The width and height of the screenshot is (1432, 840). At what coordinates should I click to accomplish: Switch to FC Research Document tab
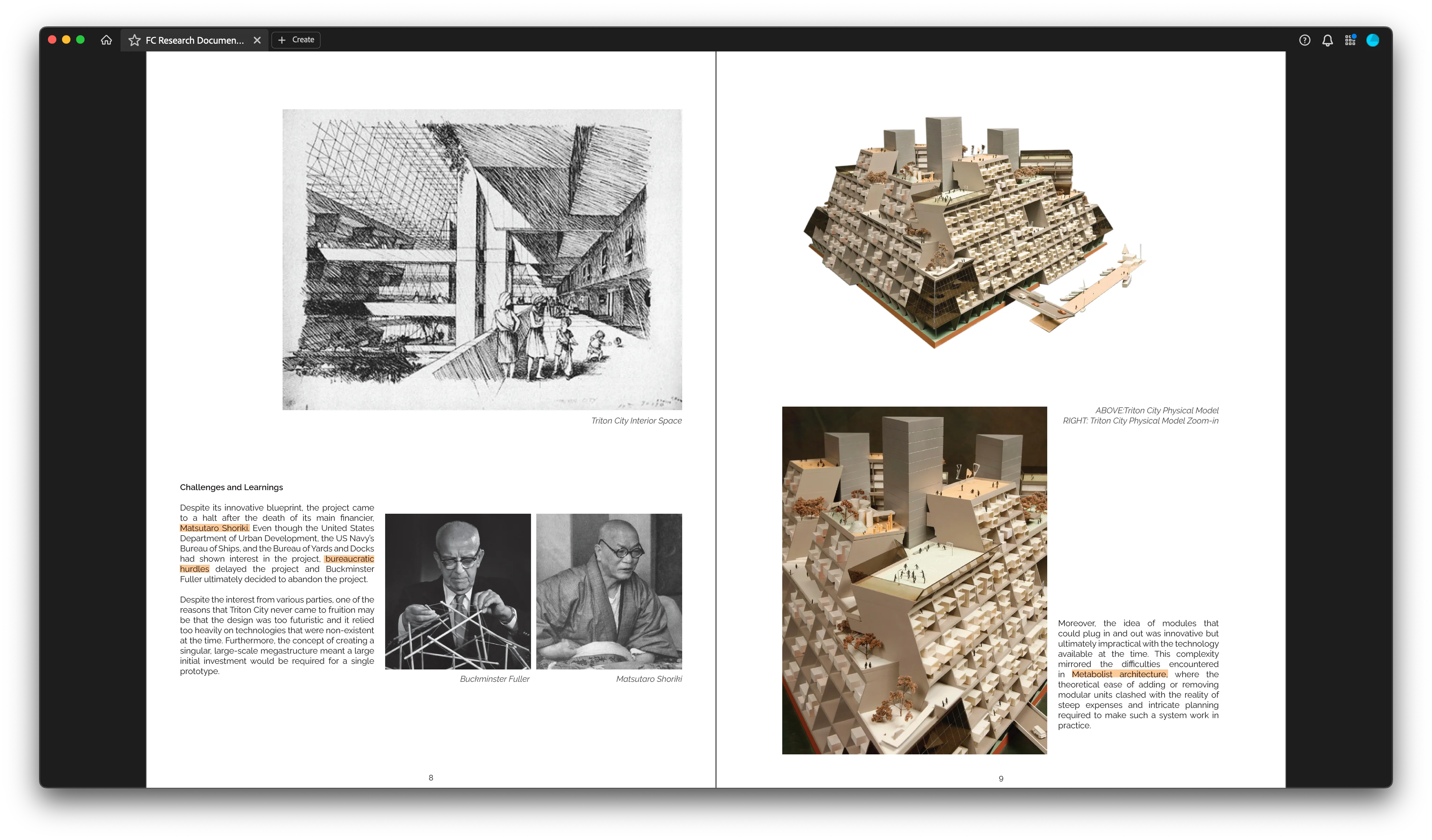coord(195,41)
